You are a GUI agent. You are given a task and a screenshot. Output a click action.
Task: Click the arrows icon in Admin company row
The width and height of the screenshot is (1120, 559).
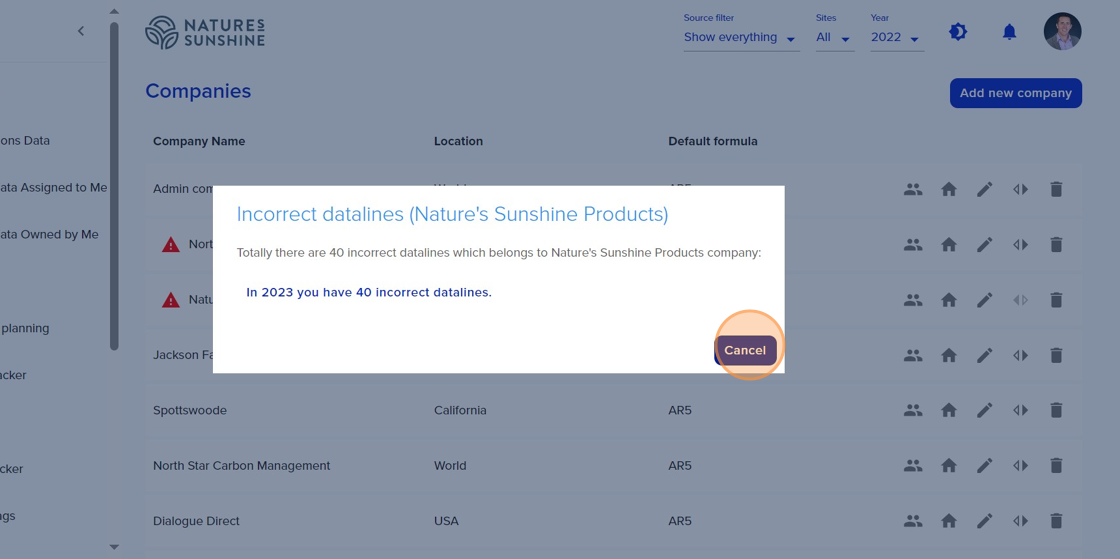(1021, 189)
